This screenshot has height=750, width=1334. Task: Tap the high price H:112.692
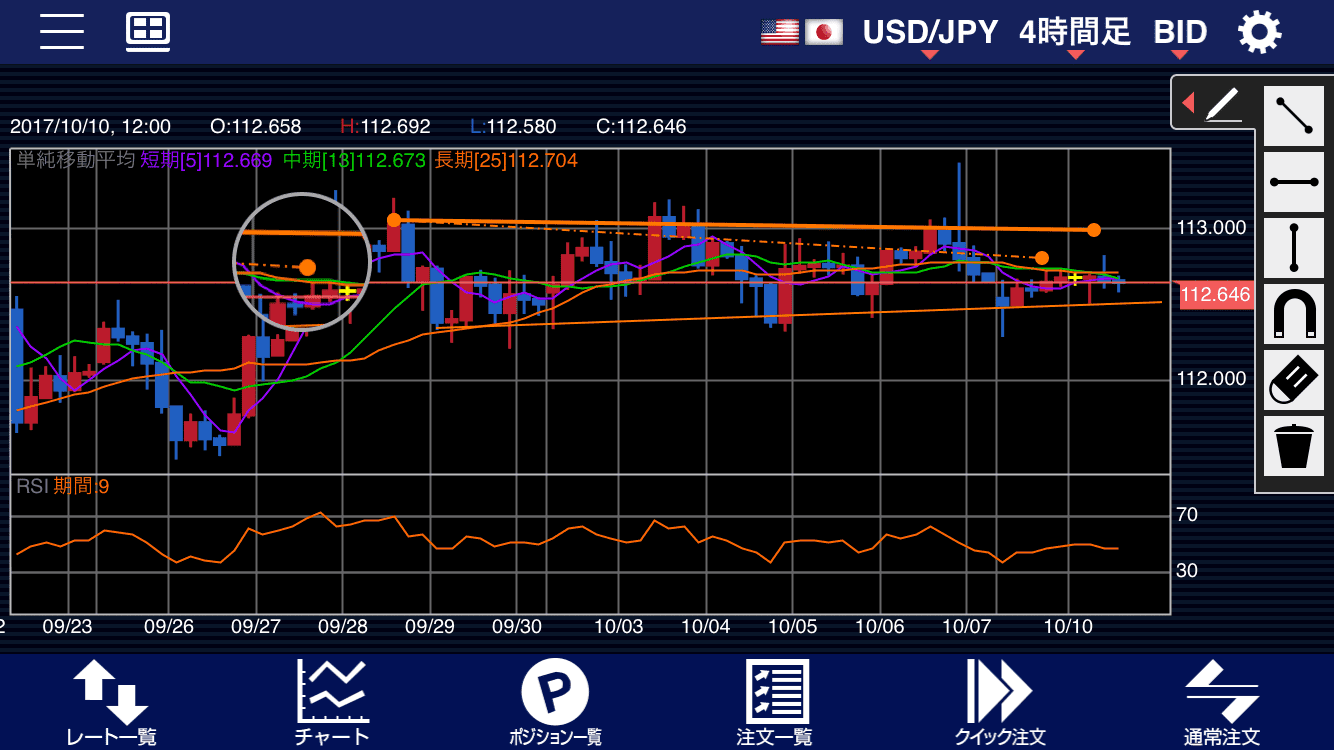(x=385, y=127)
